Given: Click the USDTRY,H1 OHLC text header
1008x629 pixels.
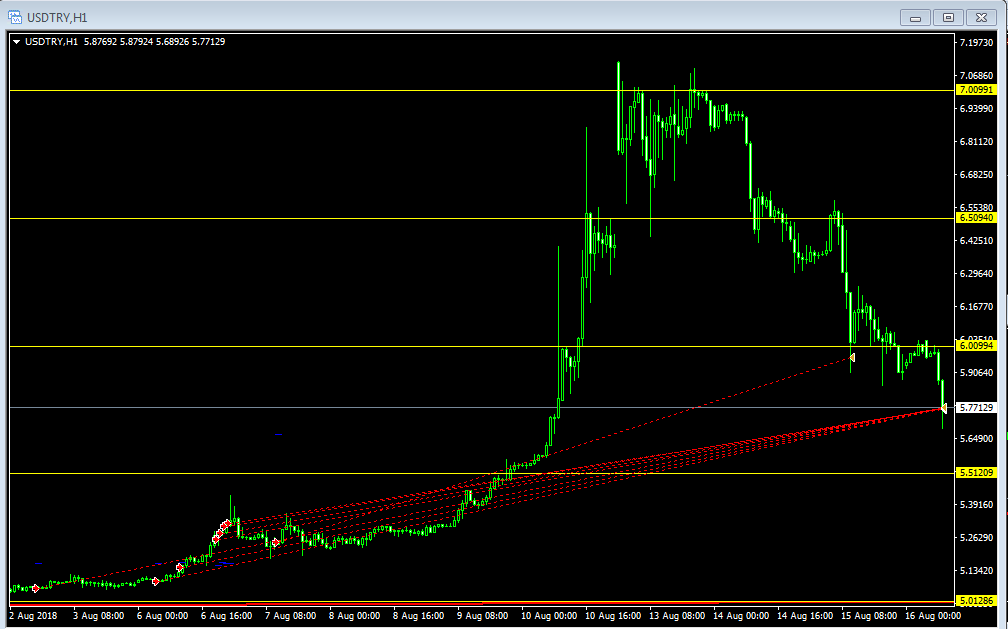Looking at the screenshot, I should point(125,42).
